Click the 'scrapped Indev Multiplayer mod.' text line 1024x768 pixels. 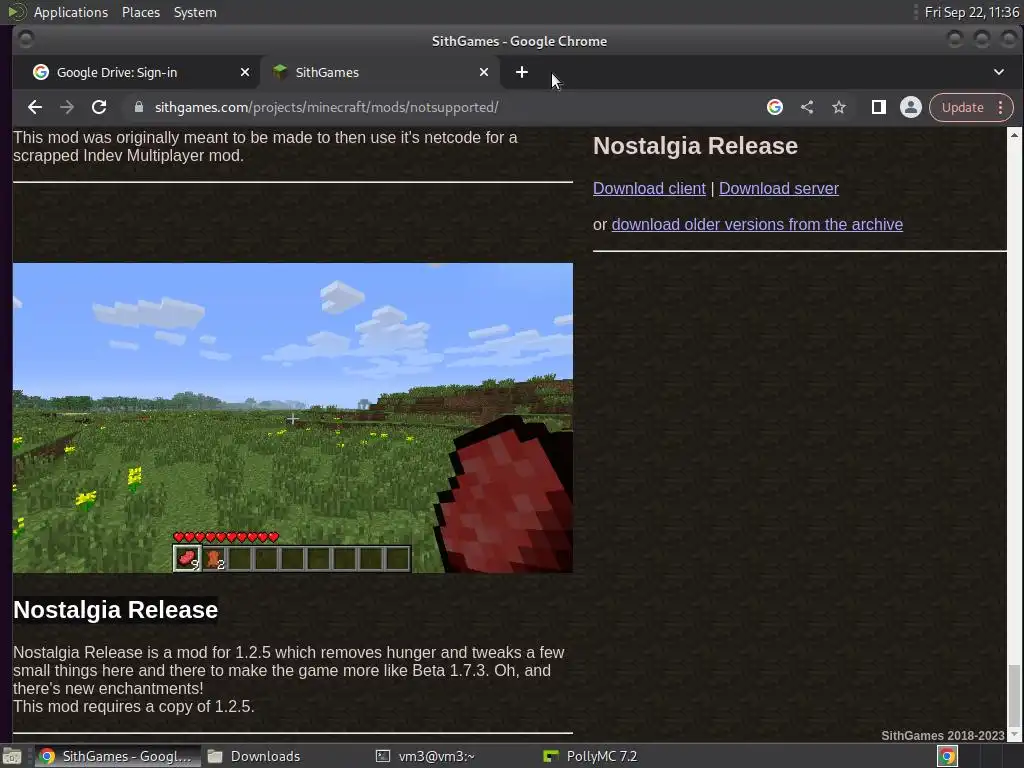click(x=128, y=156)
